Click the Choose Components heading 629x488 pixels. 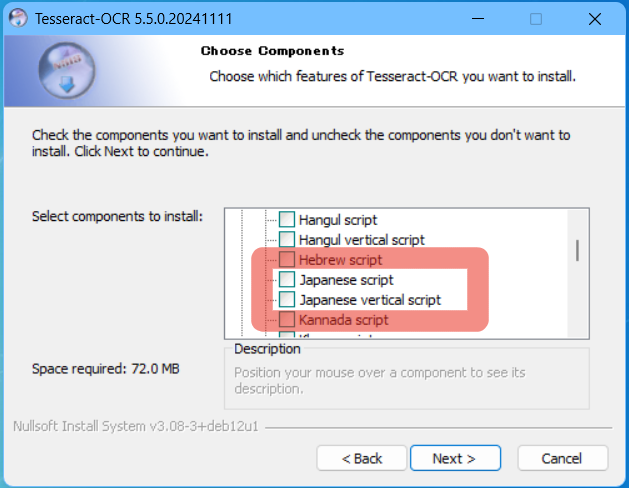point(272,51)
